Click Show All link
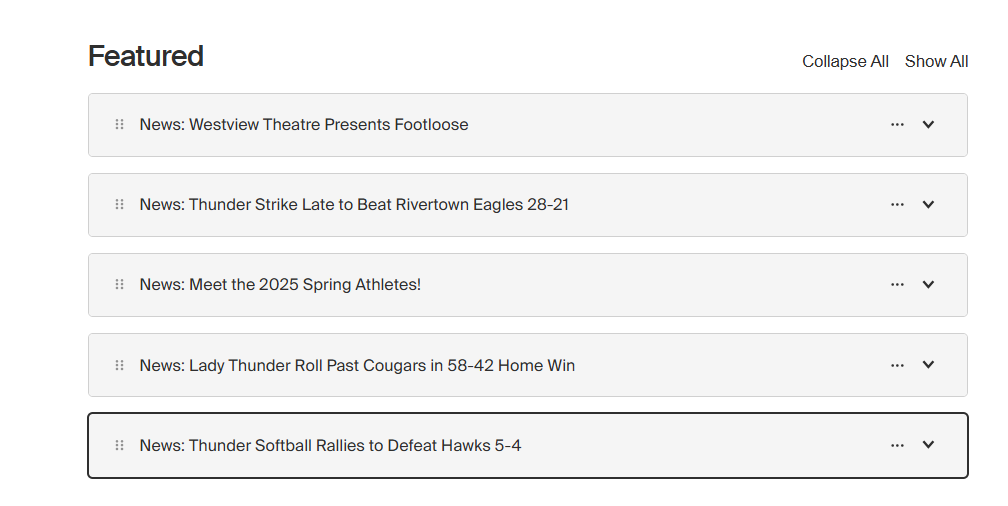 click(936, 62)
